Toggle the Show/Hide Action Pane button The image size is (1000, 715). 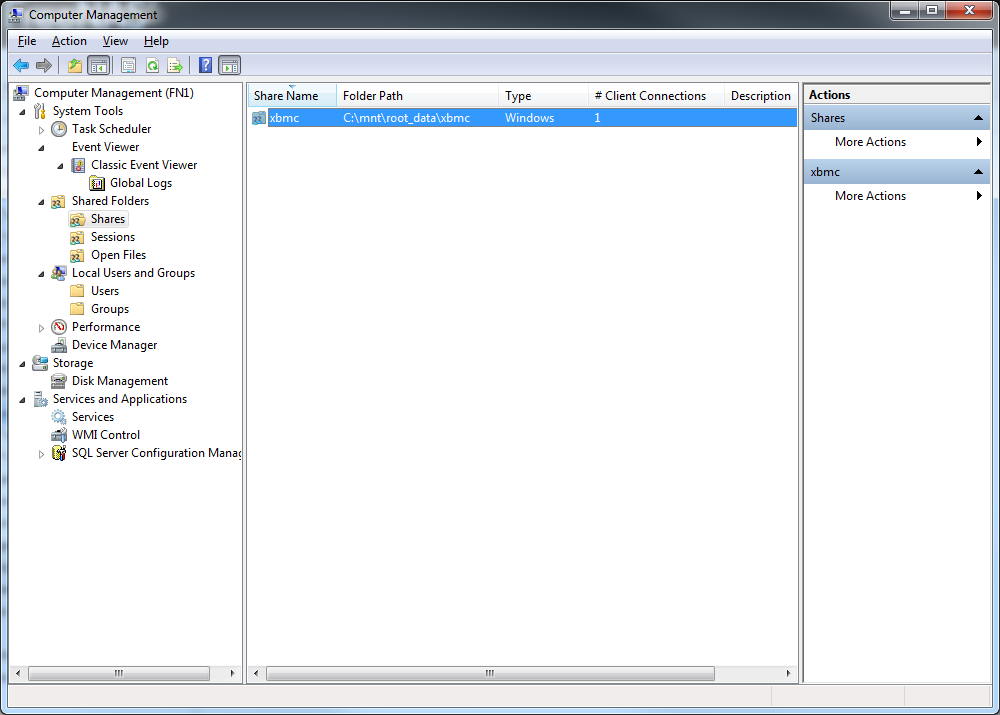[230, 65]
